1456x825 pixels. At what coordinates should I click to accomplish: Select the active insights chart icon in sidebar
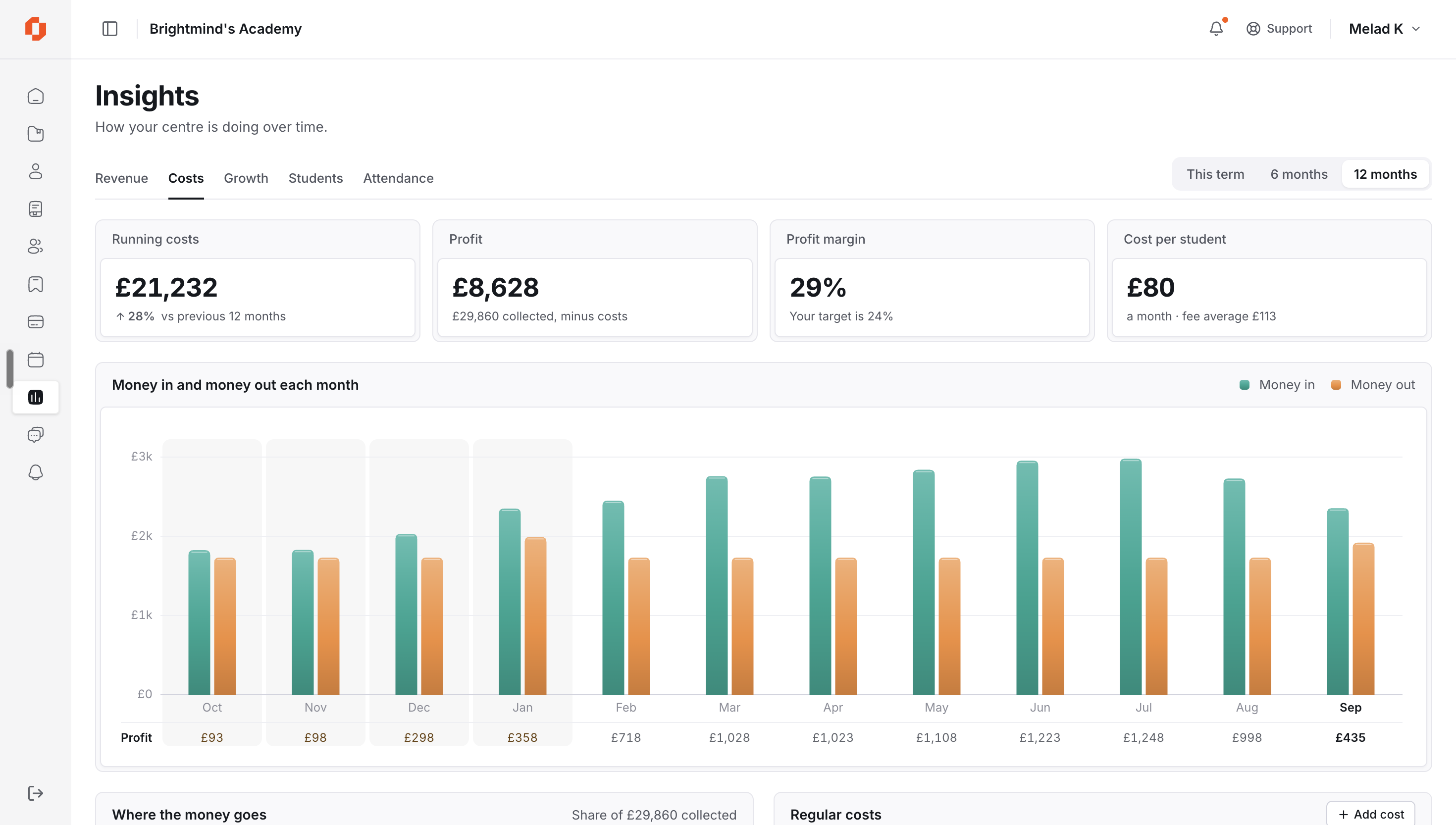35,397
